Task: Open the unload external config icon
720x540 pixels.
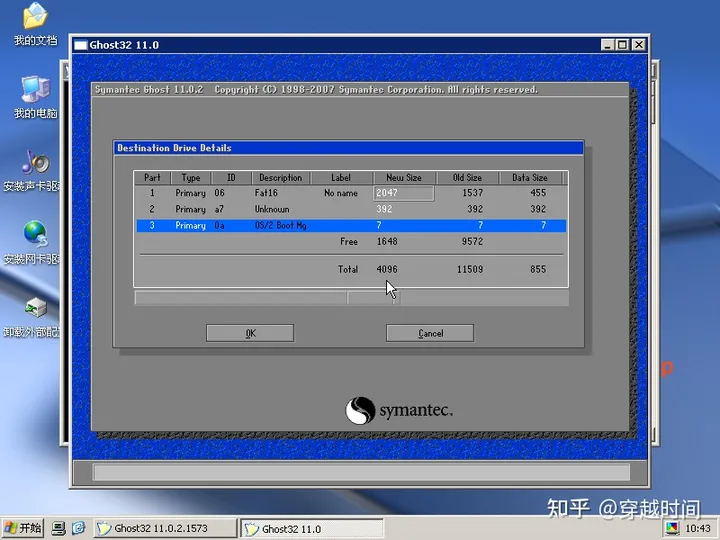Action: pyautogui.click(x=32, y=317)
